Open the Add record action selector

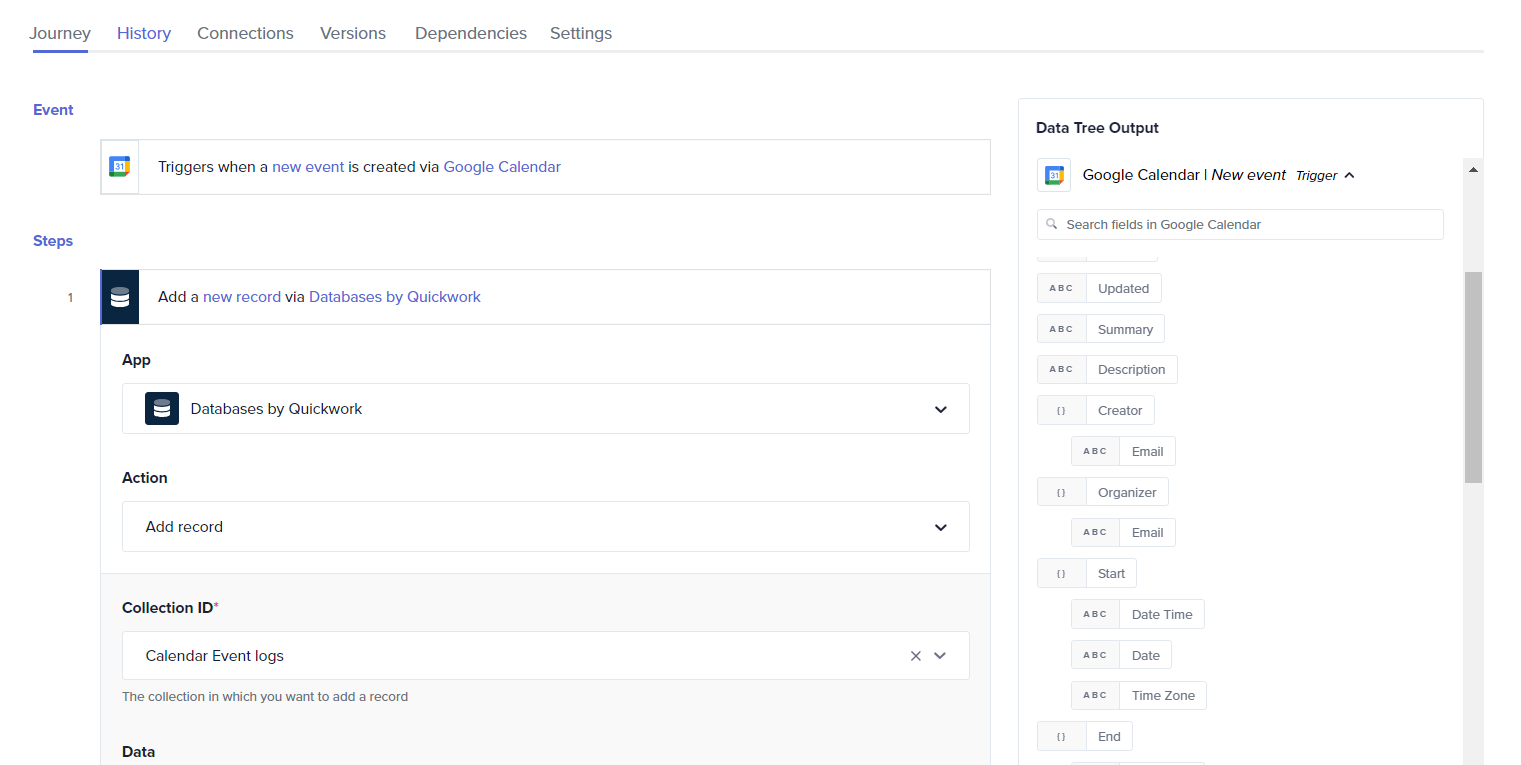545,526
